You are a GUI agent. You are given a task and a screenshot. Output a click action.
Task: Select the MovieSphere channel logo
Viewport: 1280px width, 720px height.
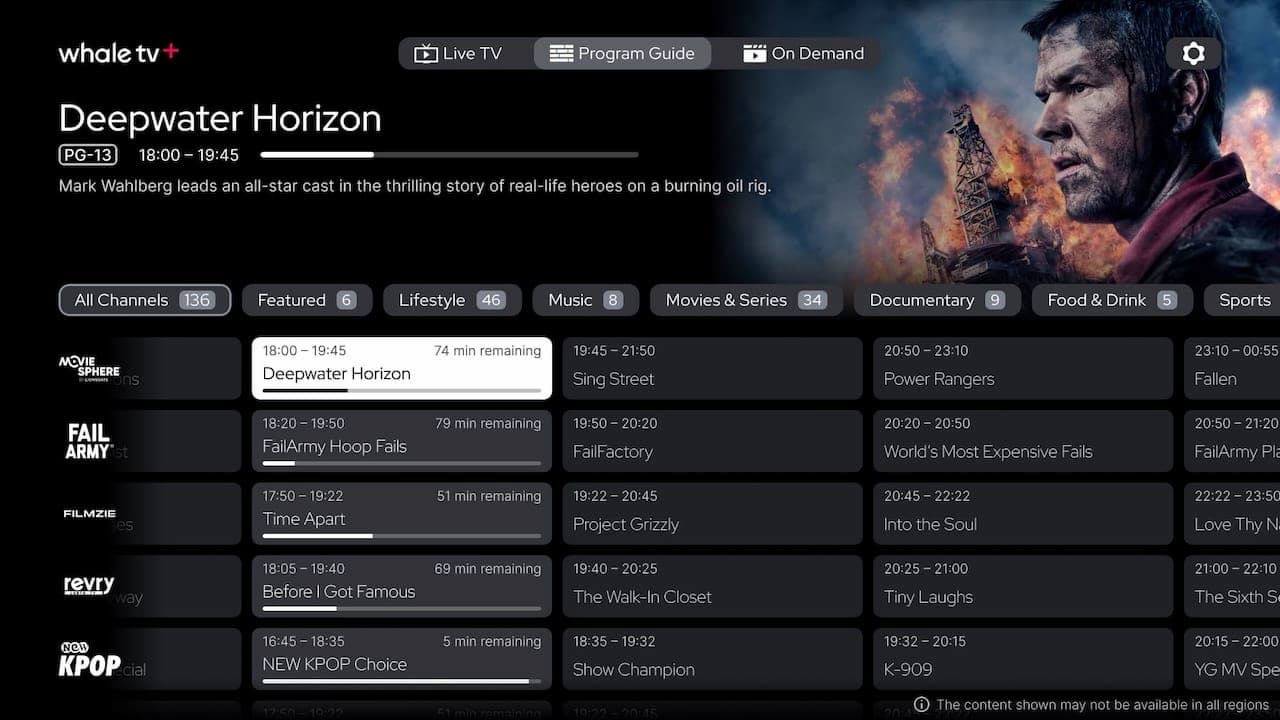coord(89,367)
